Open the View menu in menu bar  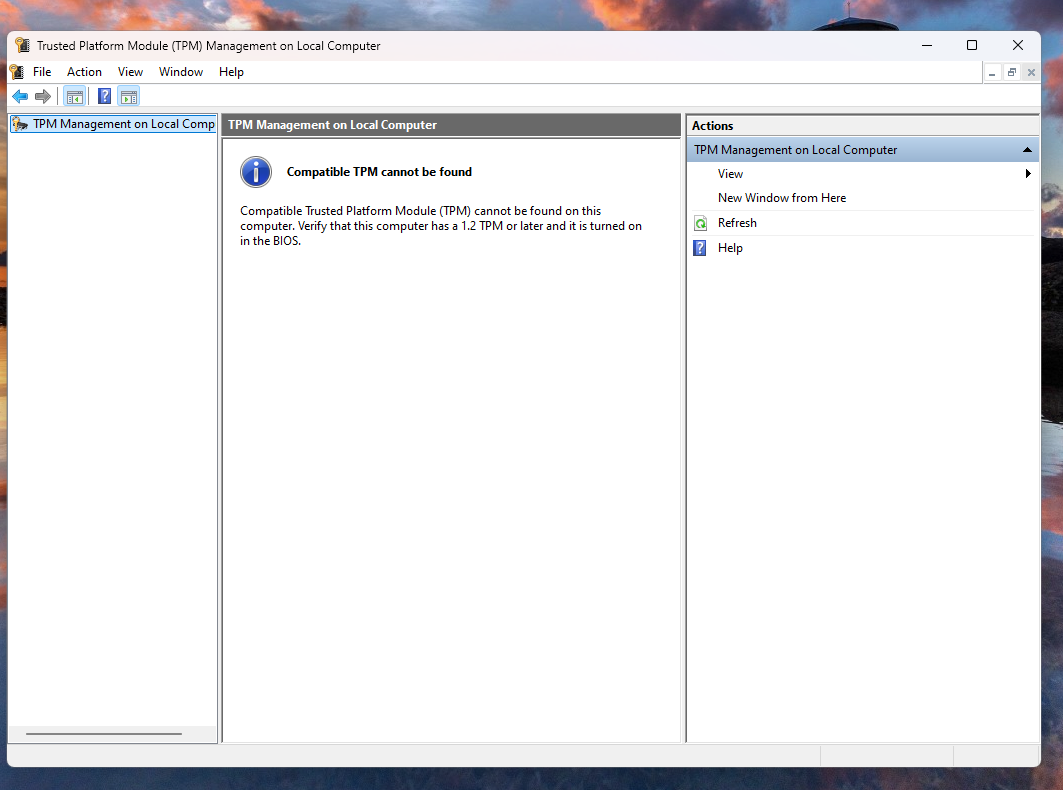coord(130,72)
